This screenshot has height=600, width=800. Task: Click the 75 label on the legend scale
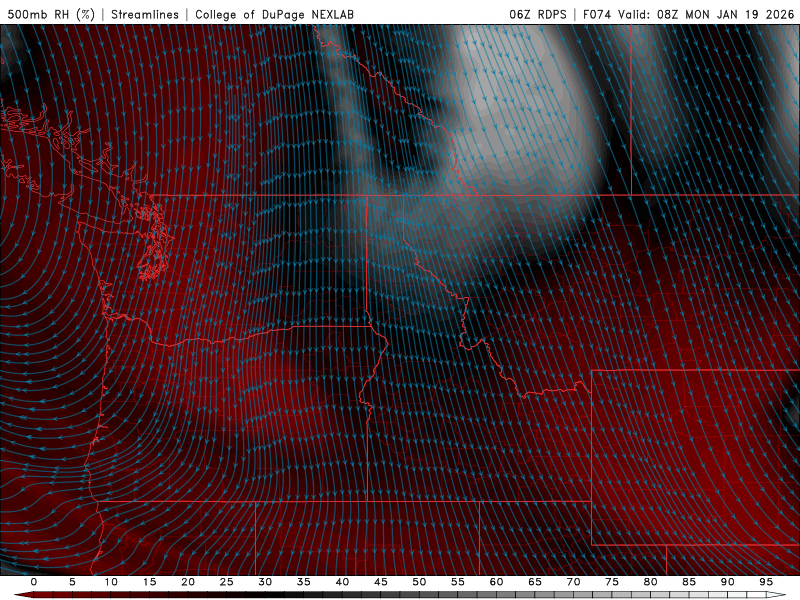612,582
